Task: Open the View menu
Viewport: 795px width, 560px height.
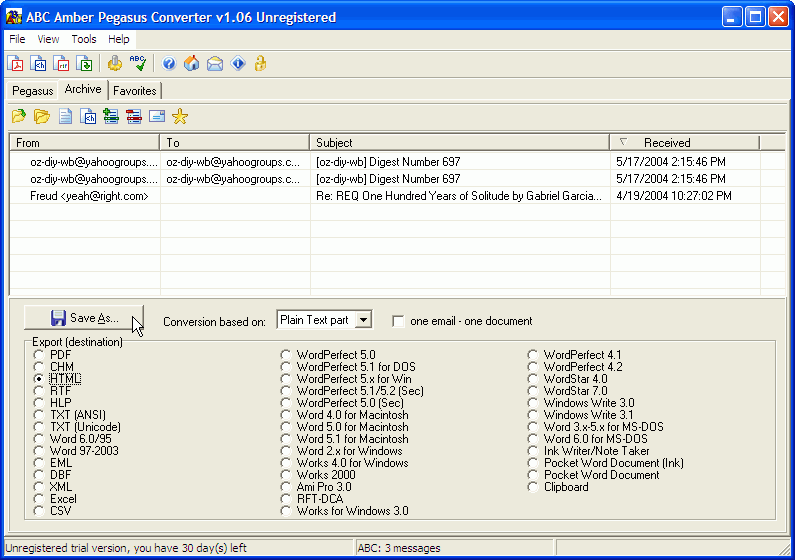Action: [48, 39]
